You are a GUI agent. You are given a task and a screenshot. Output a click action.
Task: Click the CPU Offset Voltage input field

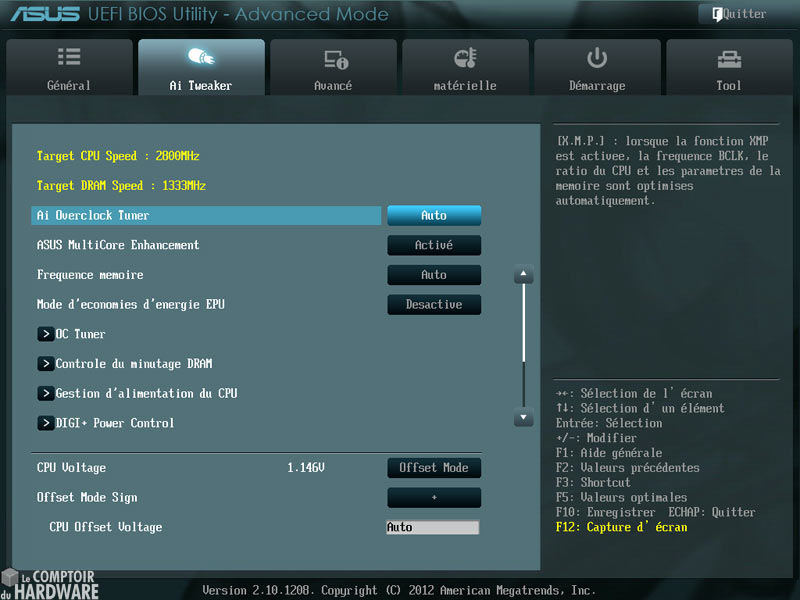pyautogui.click(x=433, y=527)
